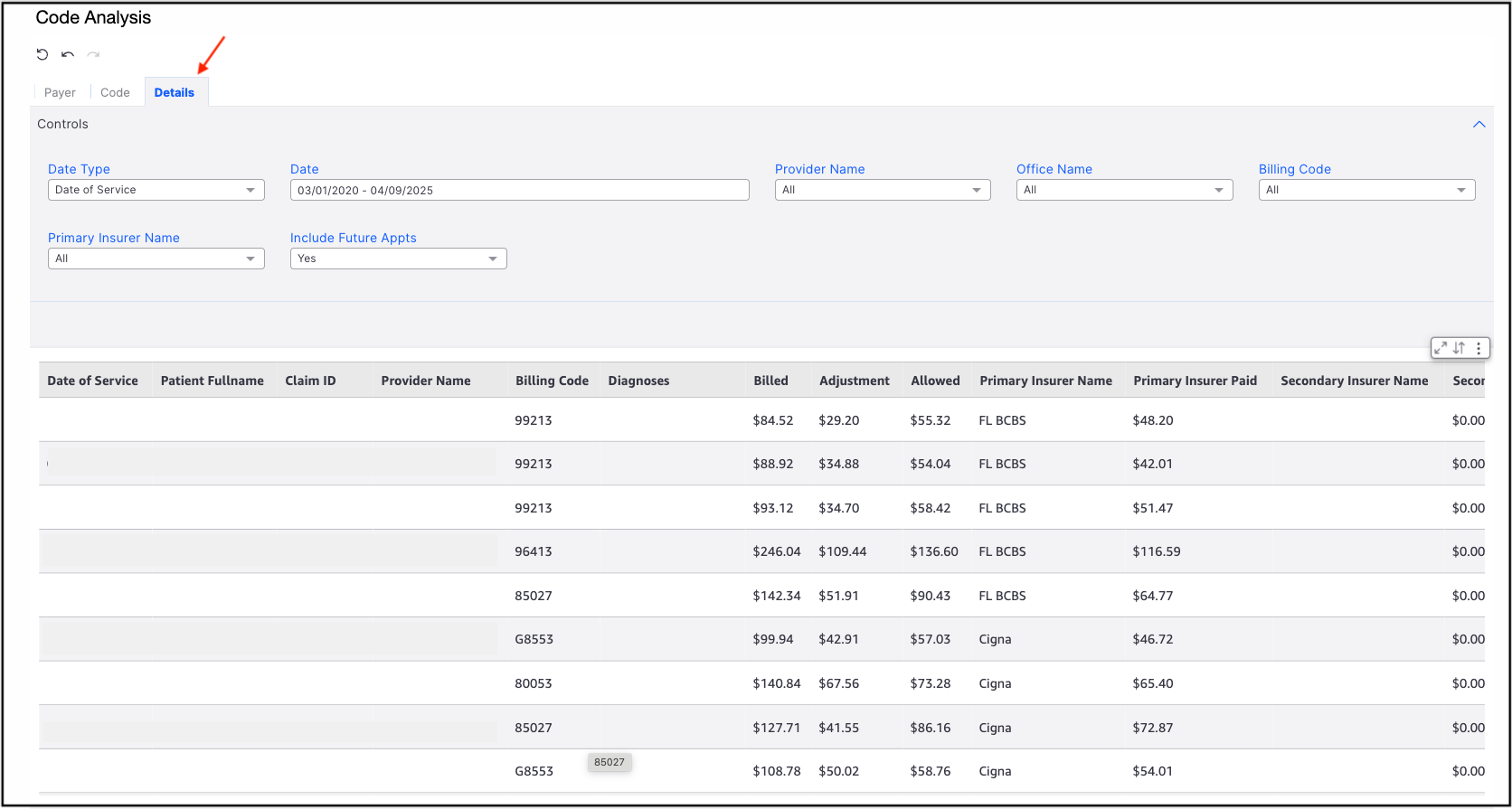Click the undo arrow icon
The width and height of the screenshot is (1512, 809).
point(68,54)
